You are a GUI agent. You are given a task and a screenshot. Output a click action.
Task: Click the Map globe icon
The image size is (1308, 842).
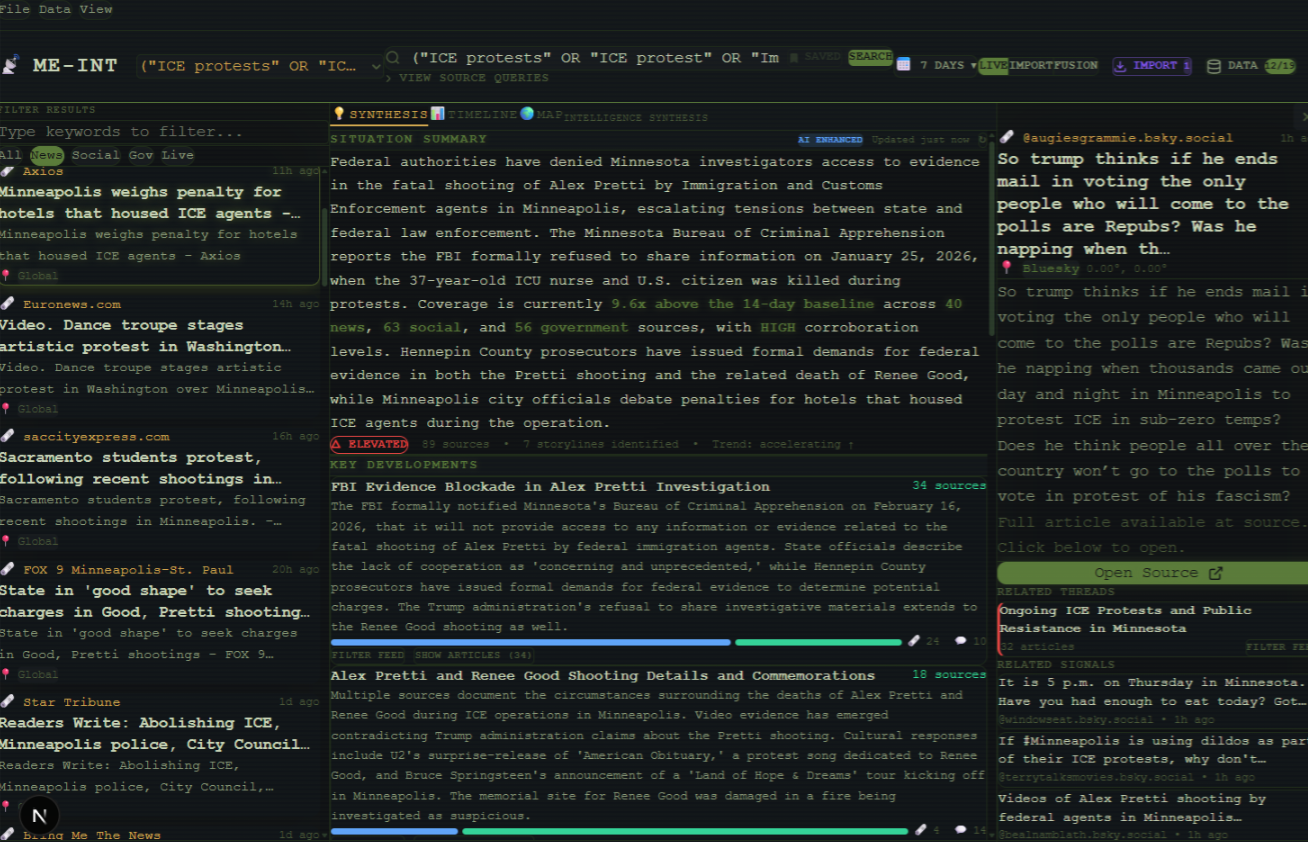point(527,115)
